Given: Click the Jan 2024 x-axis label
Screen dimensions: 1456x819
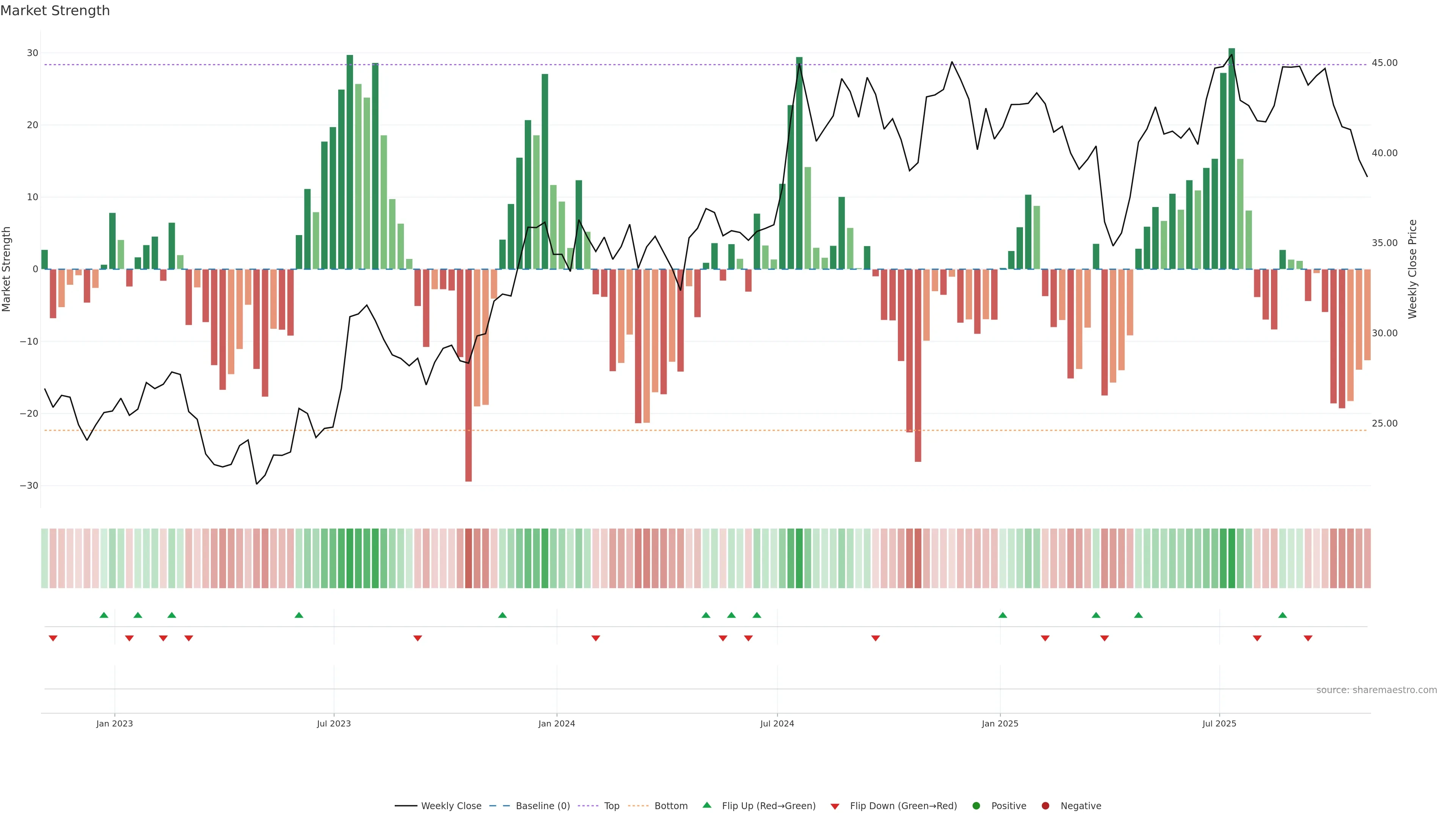Looking at the screenshot, I should 556,723.
